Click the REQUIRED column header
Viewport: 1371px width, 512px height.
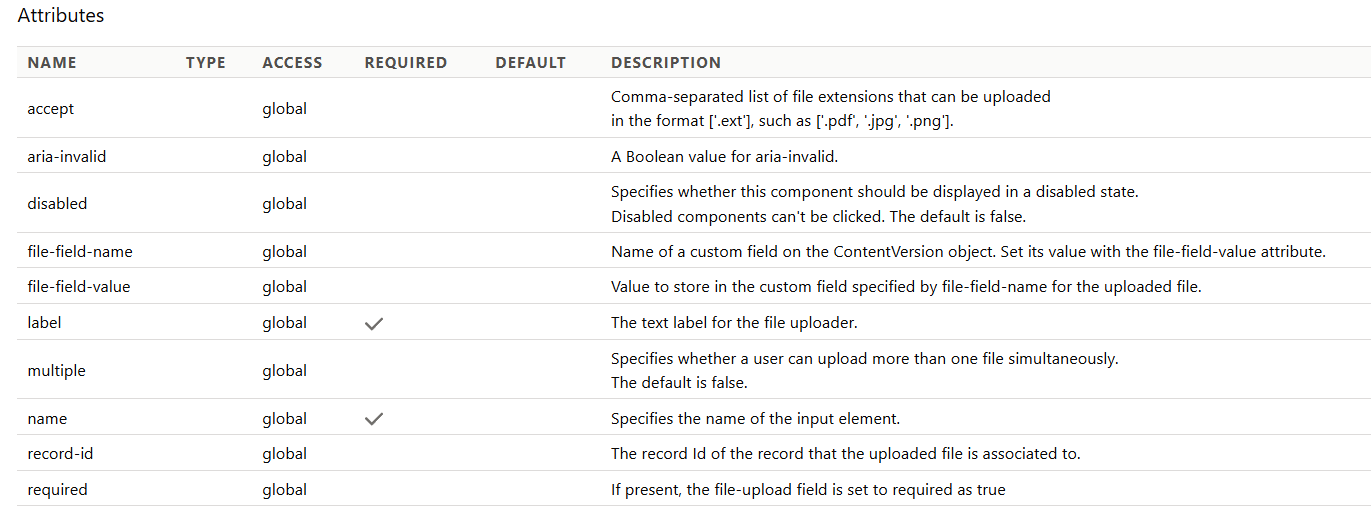(406, 62)
